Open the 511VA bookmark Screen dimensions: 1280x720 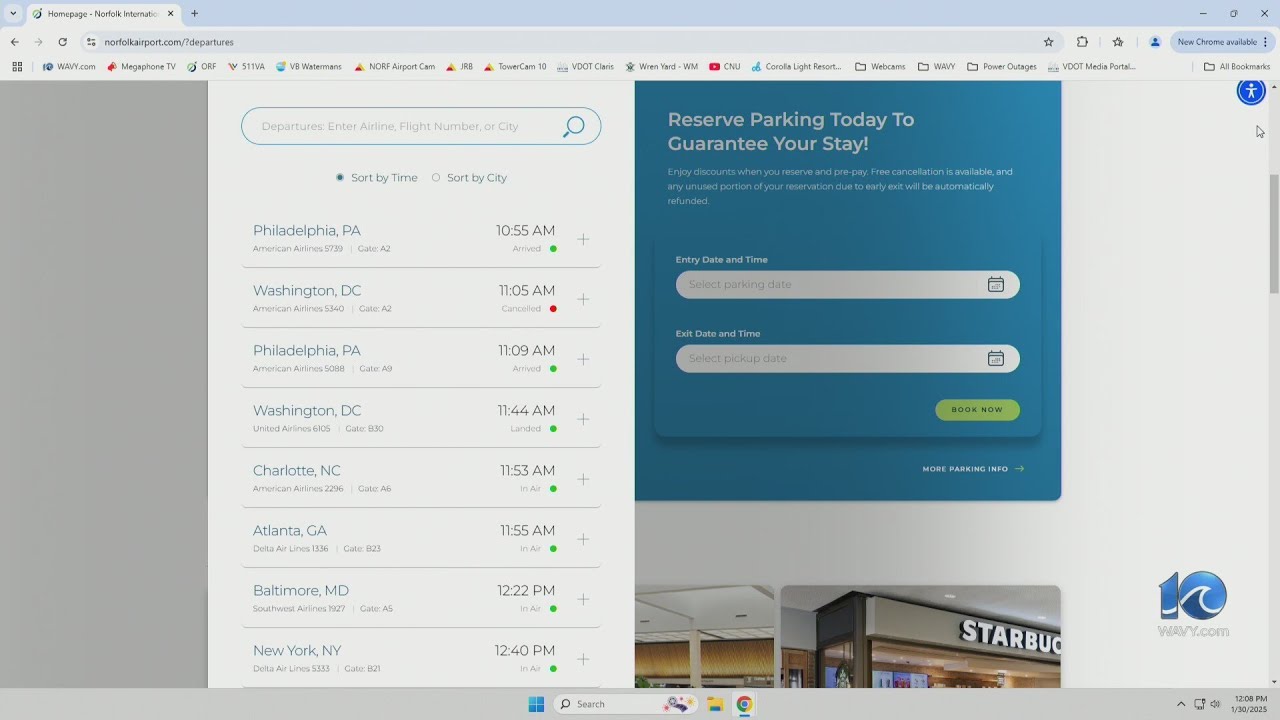[x=246, y=67]
